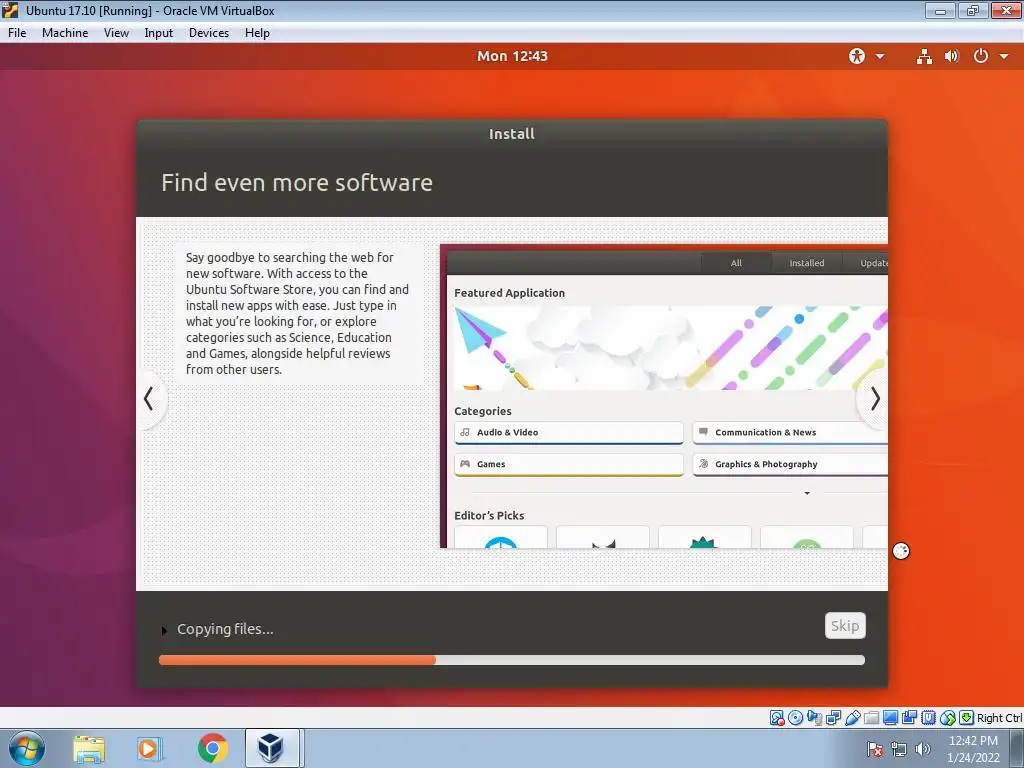Click Windows tray network icon
The image size is (1024, 768).
899,749
